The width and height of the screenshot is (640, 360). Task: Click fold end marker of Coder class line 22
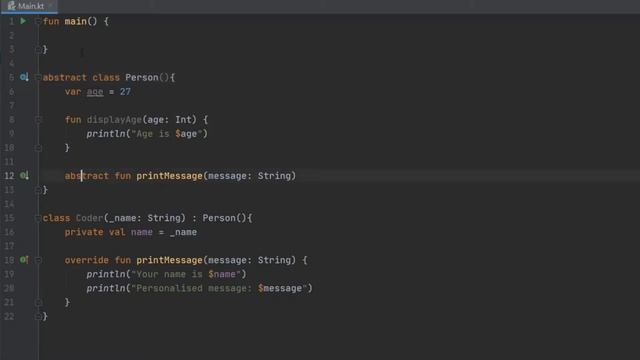pyautogui.click(x=38, y=316)
